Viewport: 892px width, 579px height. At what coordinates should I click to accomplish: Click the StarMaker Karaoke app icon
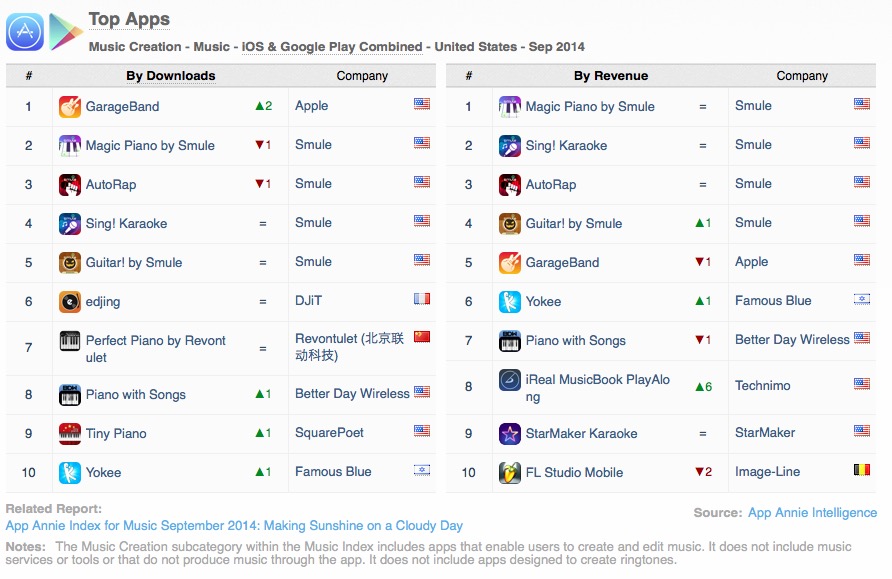(x=509, y=433)
